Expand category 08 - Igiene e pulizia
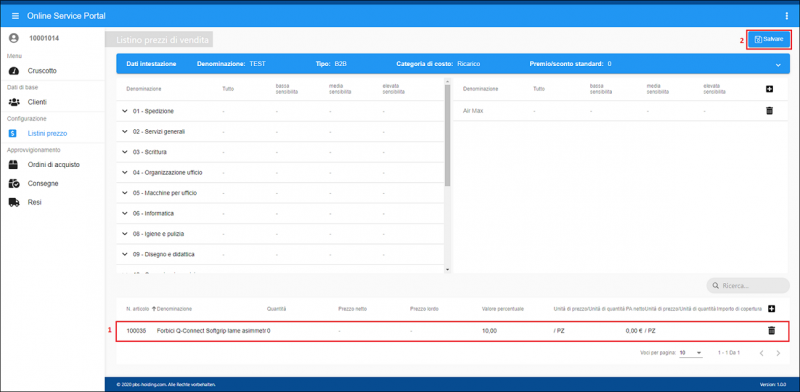800x392 pixels. (125, 234)
